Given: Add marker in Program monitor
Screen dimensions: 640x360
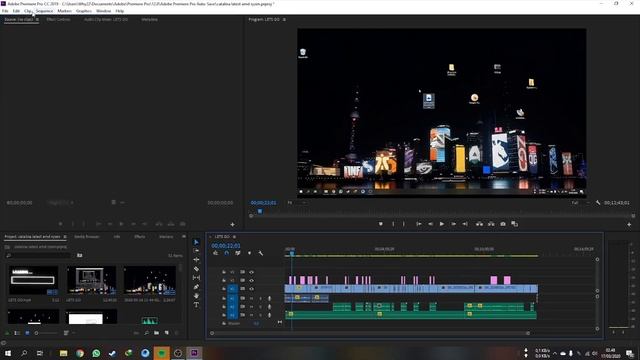Looking at the screenshot, I should (380, 224).
